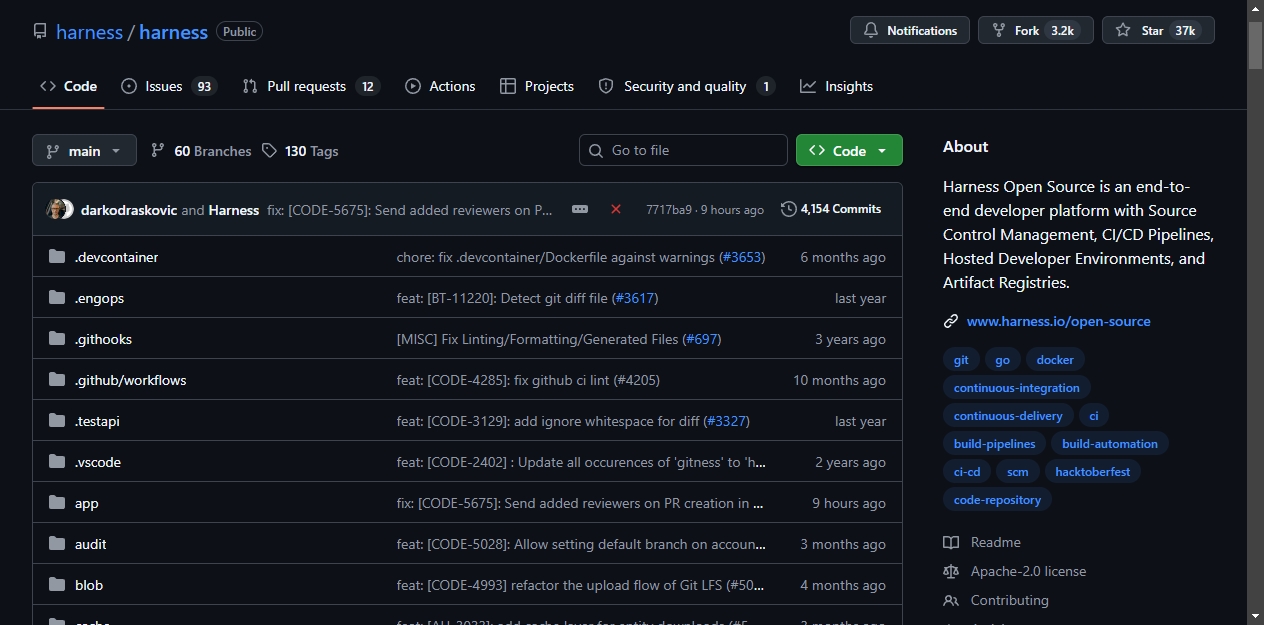This screenshot has height=625, width=1264.
Task: Open the audit folder name
Action: pos(90,544)
